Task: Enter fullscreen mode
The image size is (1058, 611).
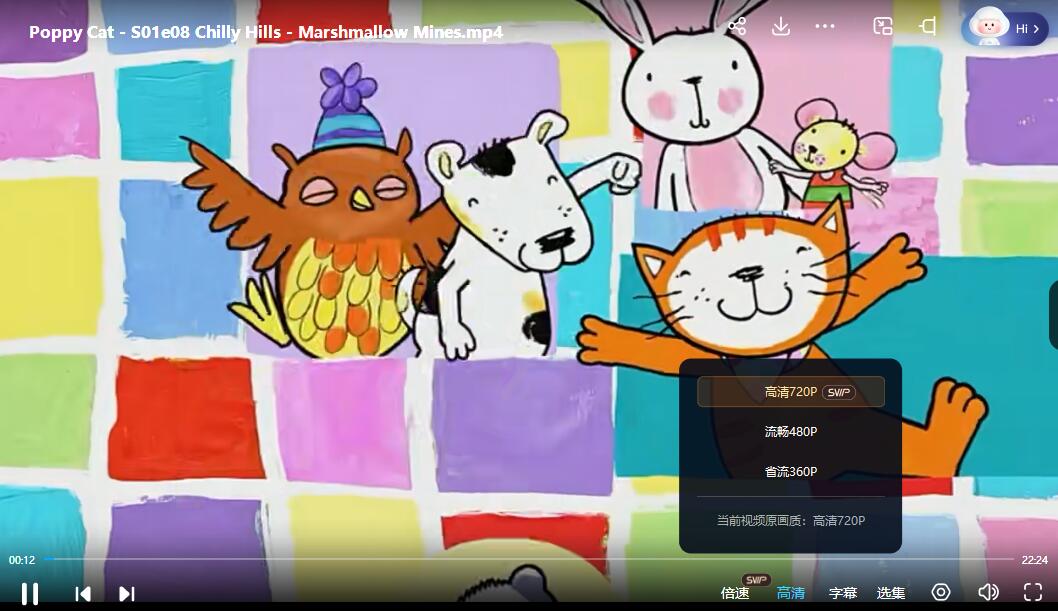Action: (x=1033, y=592)
